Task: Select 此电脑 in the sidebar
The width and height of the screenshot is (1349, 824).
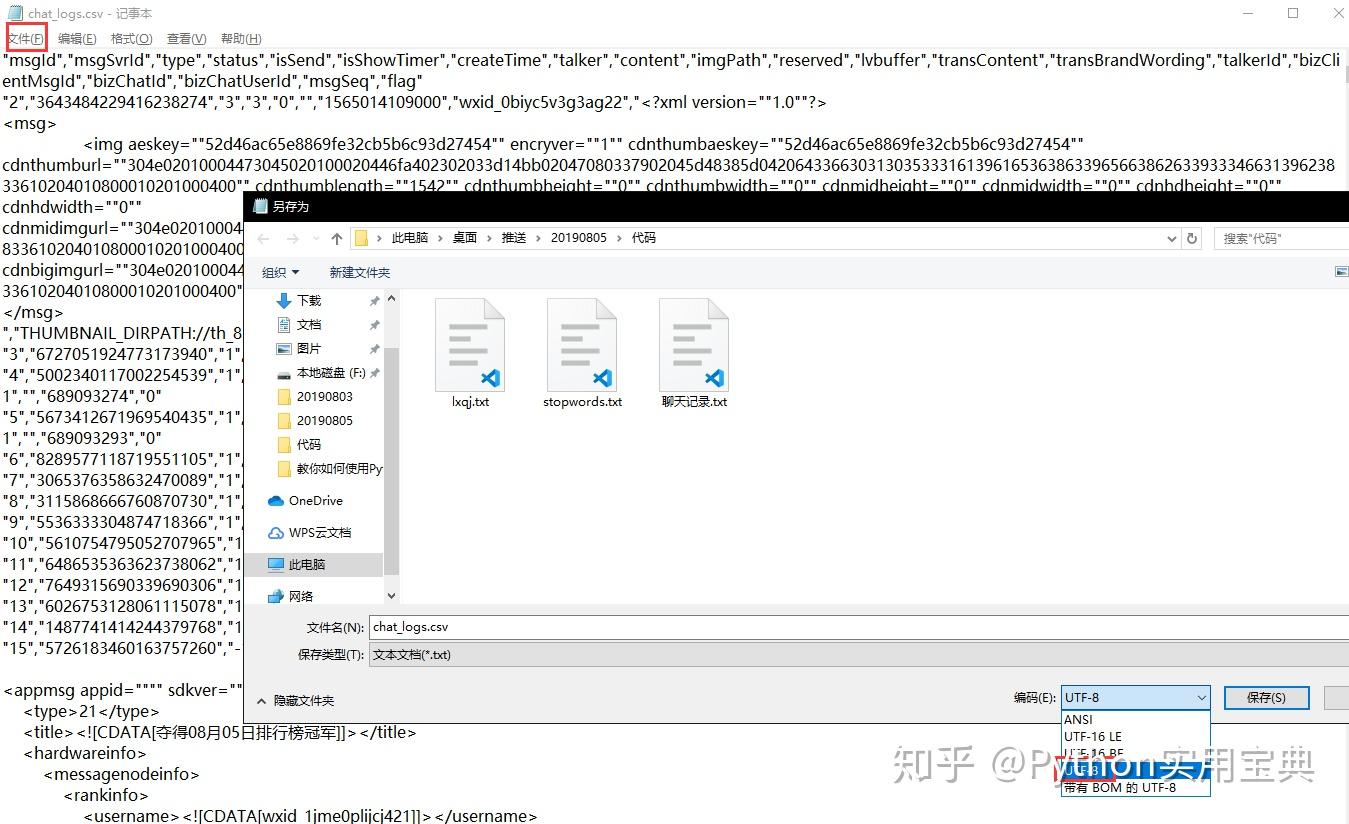Action: 310,564
